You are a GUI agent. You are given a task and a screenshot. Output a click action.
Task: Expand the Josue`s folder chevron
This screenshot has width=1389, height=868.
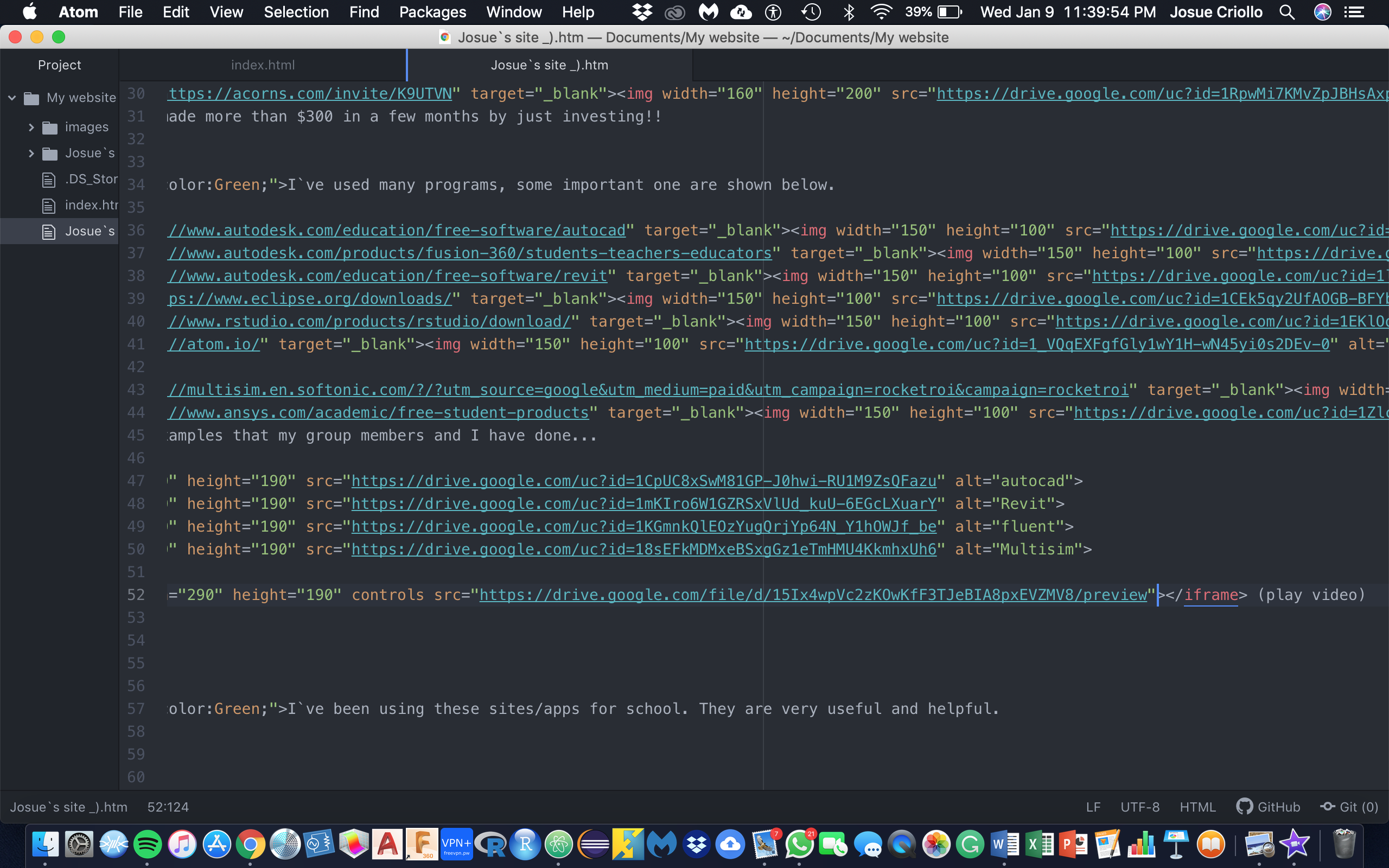click(x=31, y=154)
